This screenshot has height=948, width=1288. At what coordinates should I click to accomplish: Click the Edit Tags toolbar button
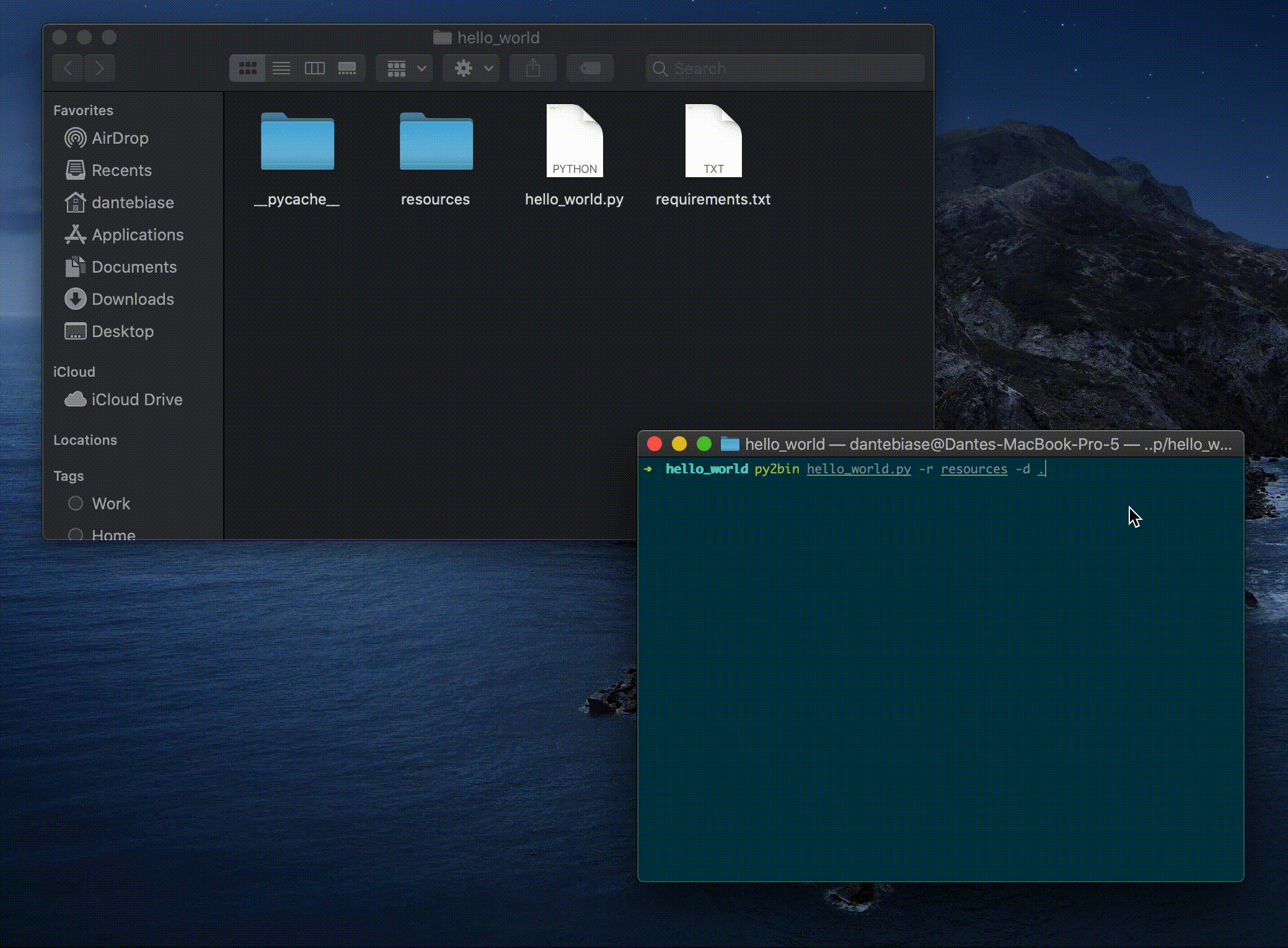point(590,68)
